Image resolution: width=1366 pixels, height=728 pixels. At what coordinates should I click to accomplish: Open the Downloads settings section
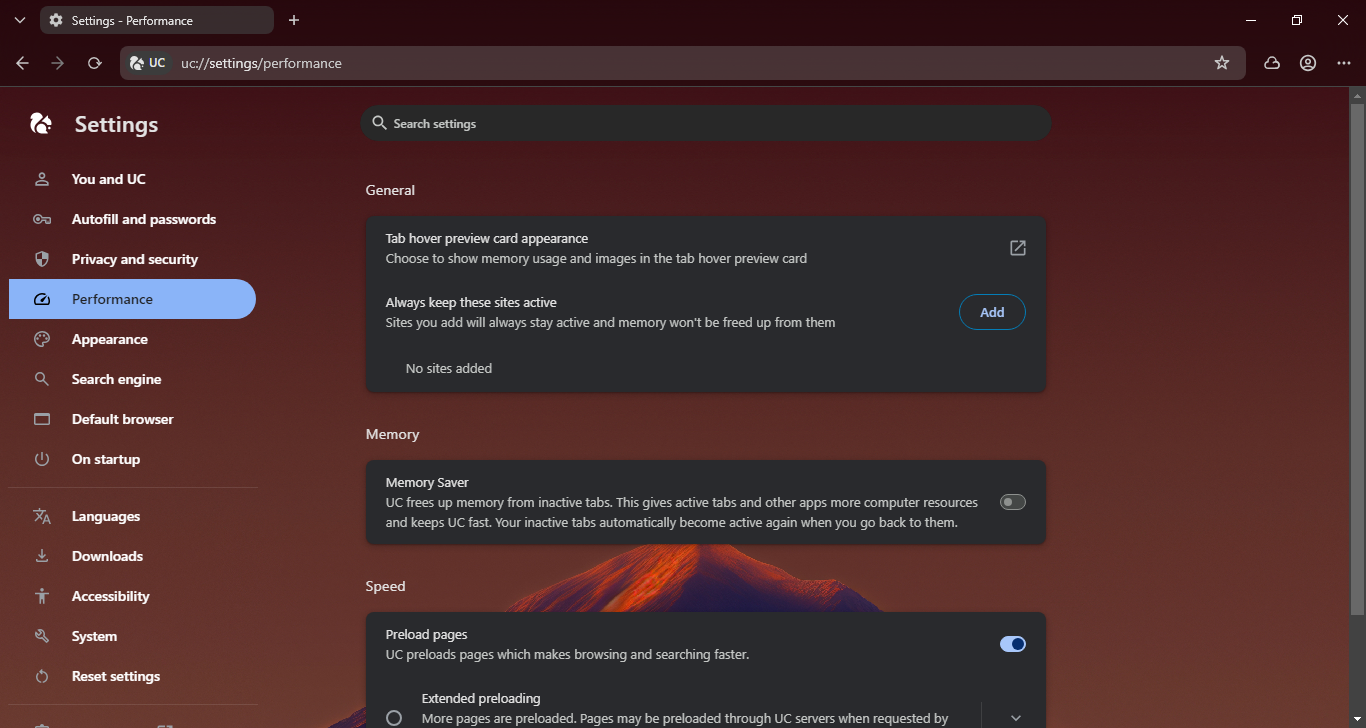pyautogui.click(x=107, y=555)
